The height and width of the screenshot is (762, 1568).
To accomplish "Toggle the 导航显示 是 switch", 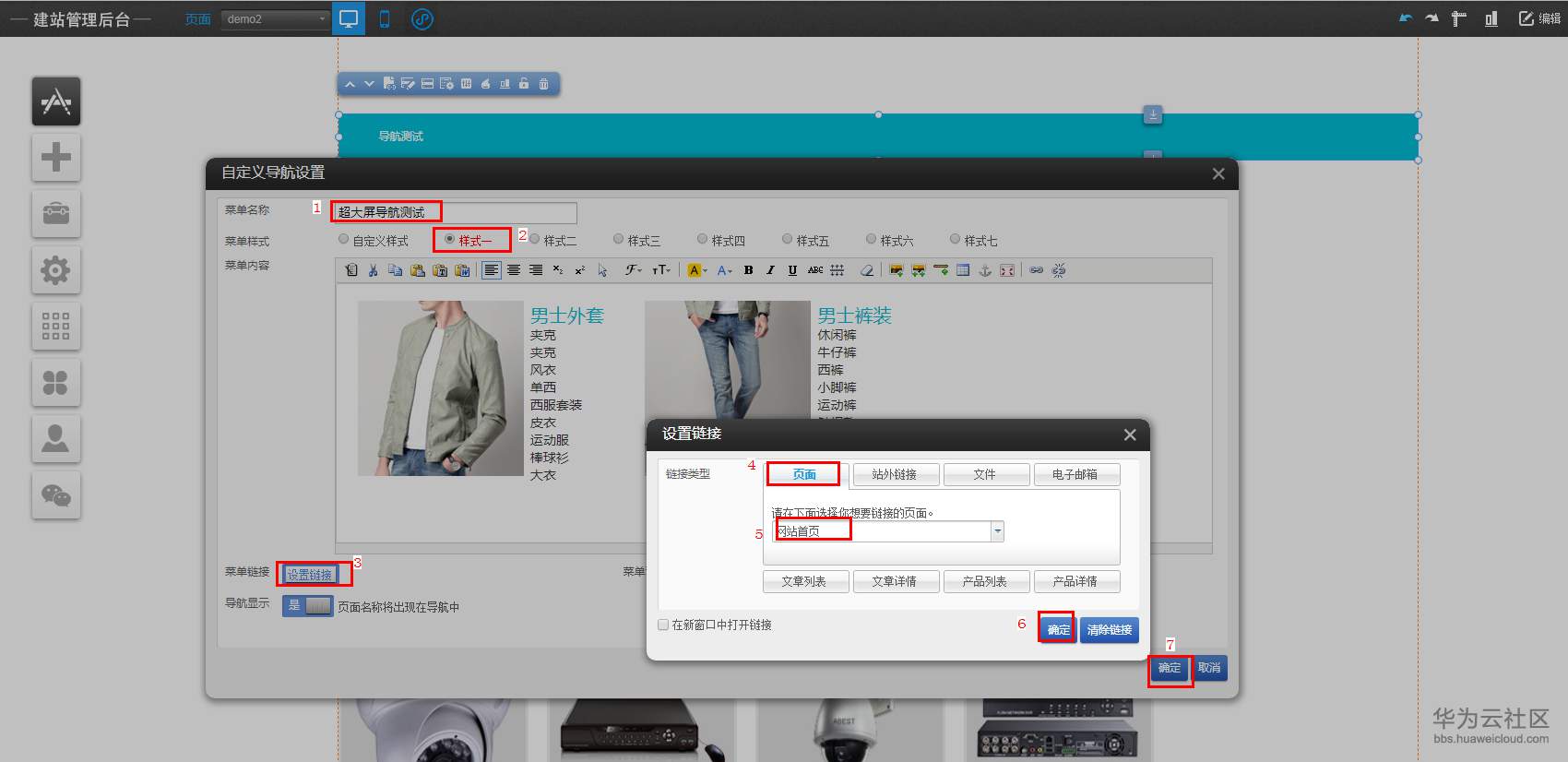I will pyautogui.click(x=307, y=606).
